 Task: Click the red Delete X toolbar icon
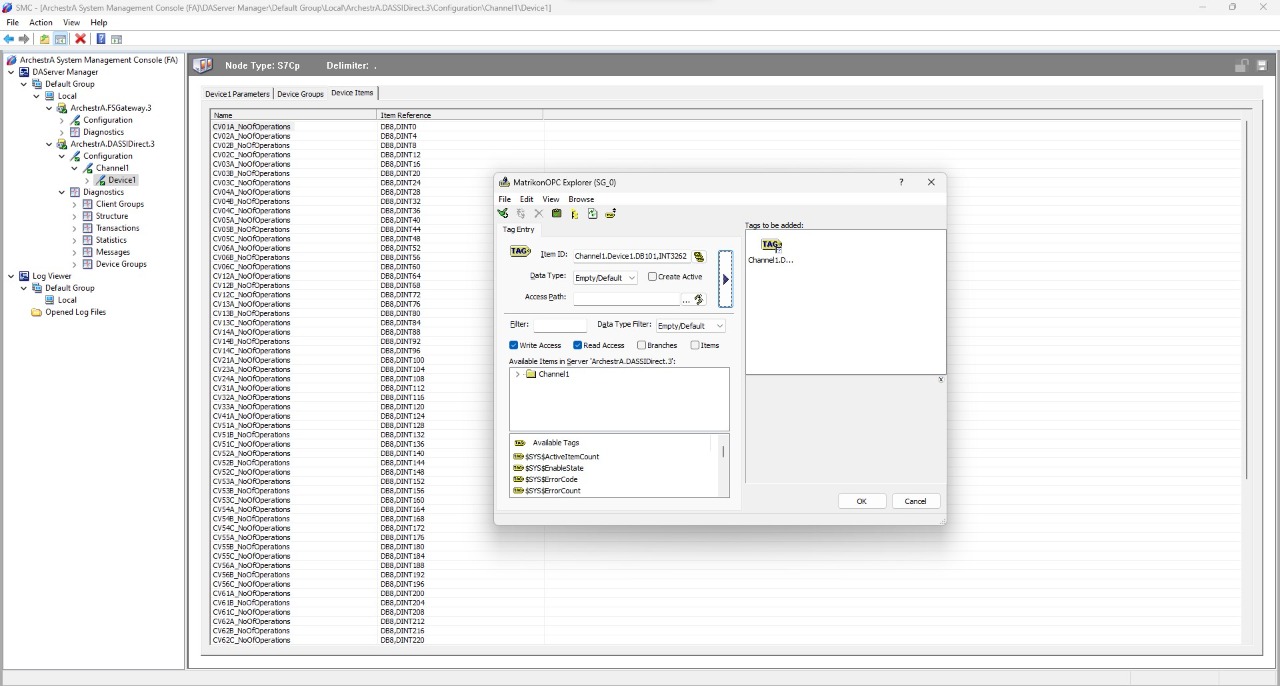click(x=81, y=39)
